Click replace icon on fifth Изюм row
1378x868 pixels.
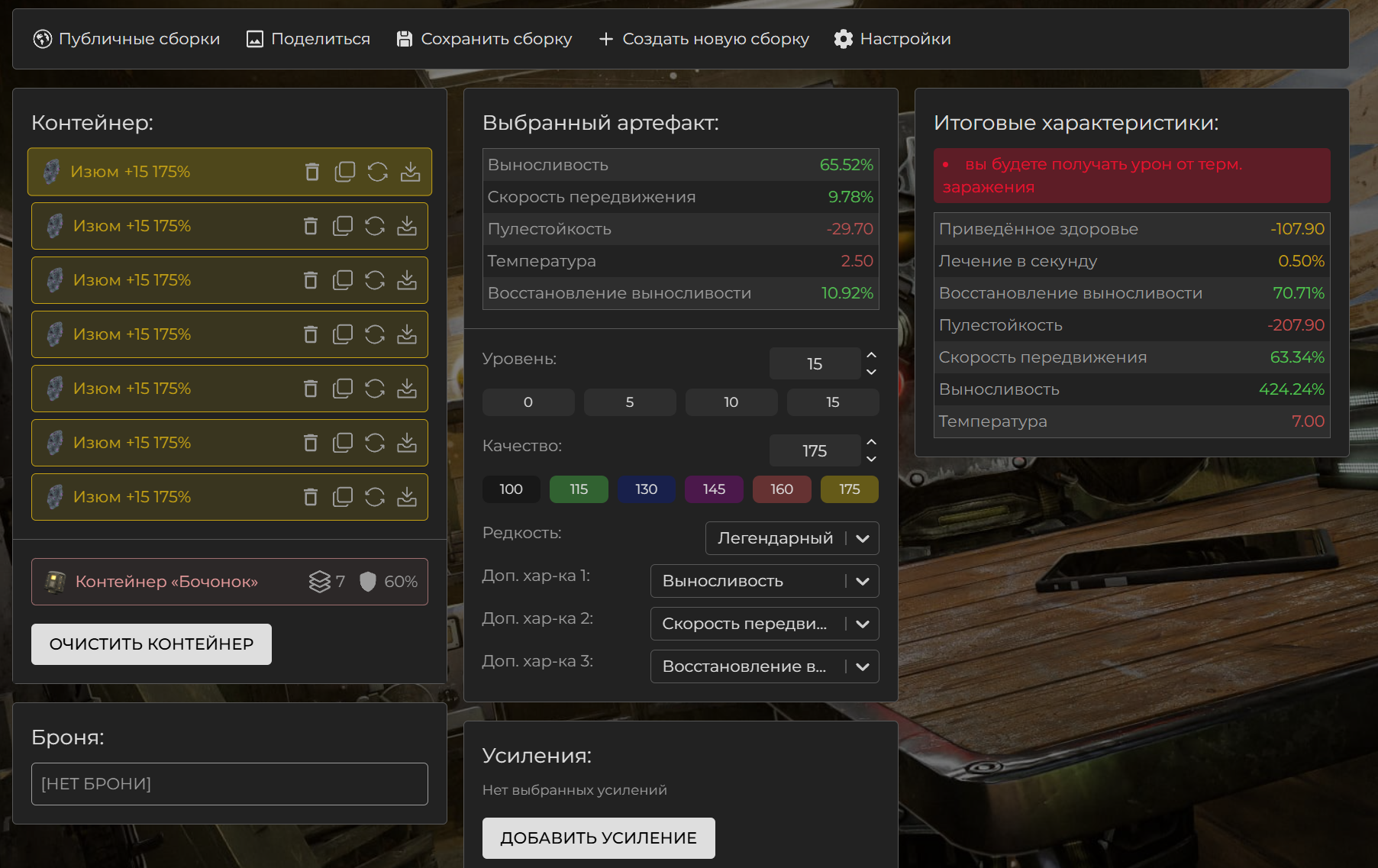click(375, 389)
